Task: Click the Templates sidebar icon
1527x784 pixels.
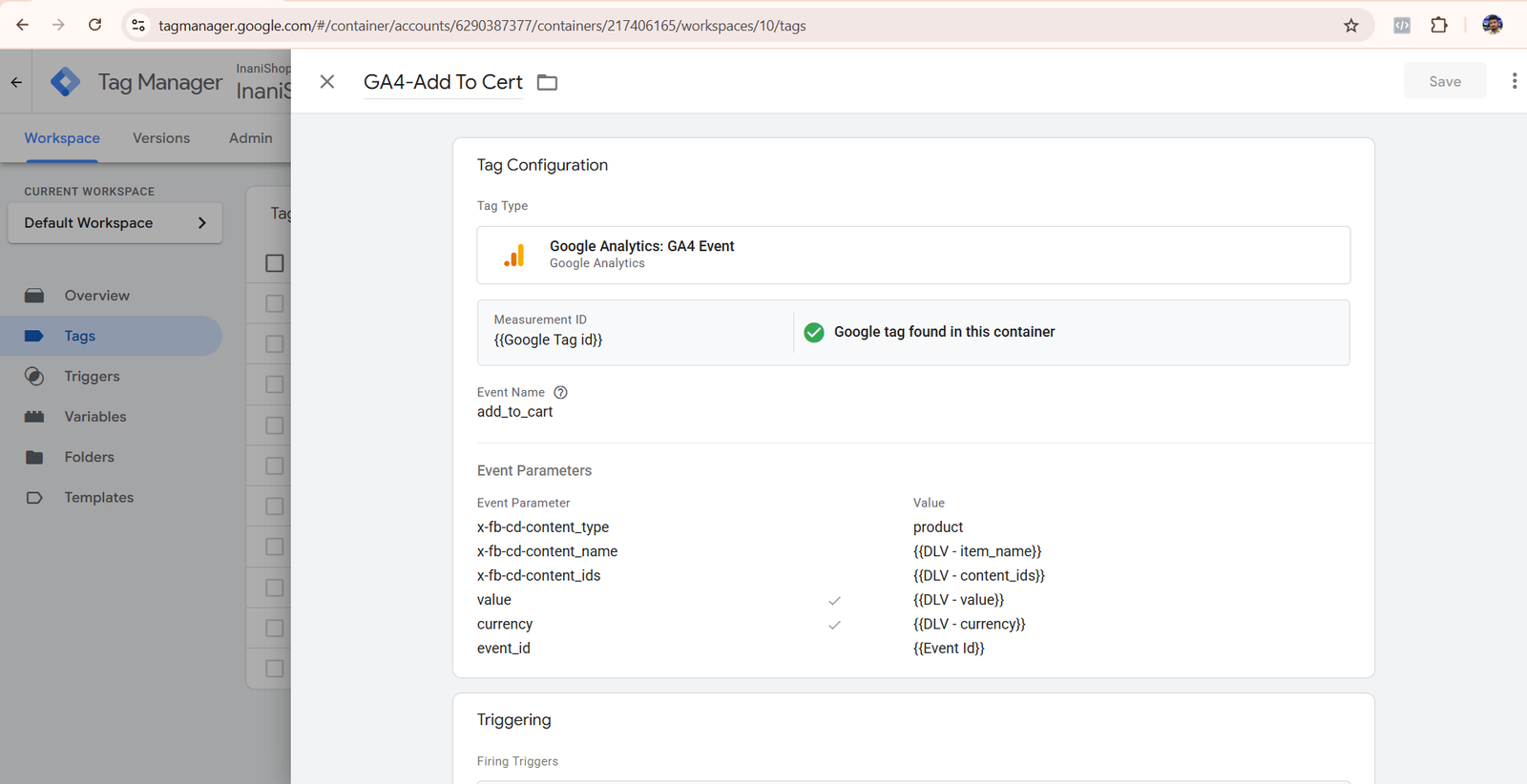Action: click(34, 498)
